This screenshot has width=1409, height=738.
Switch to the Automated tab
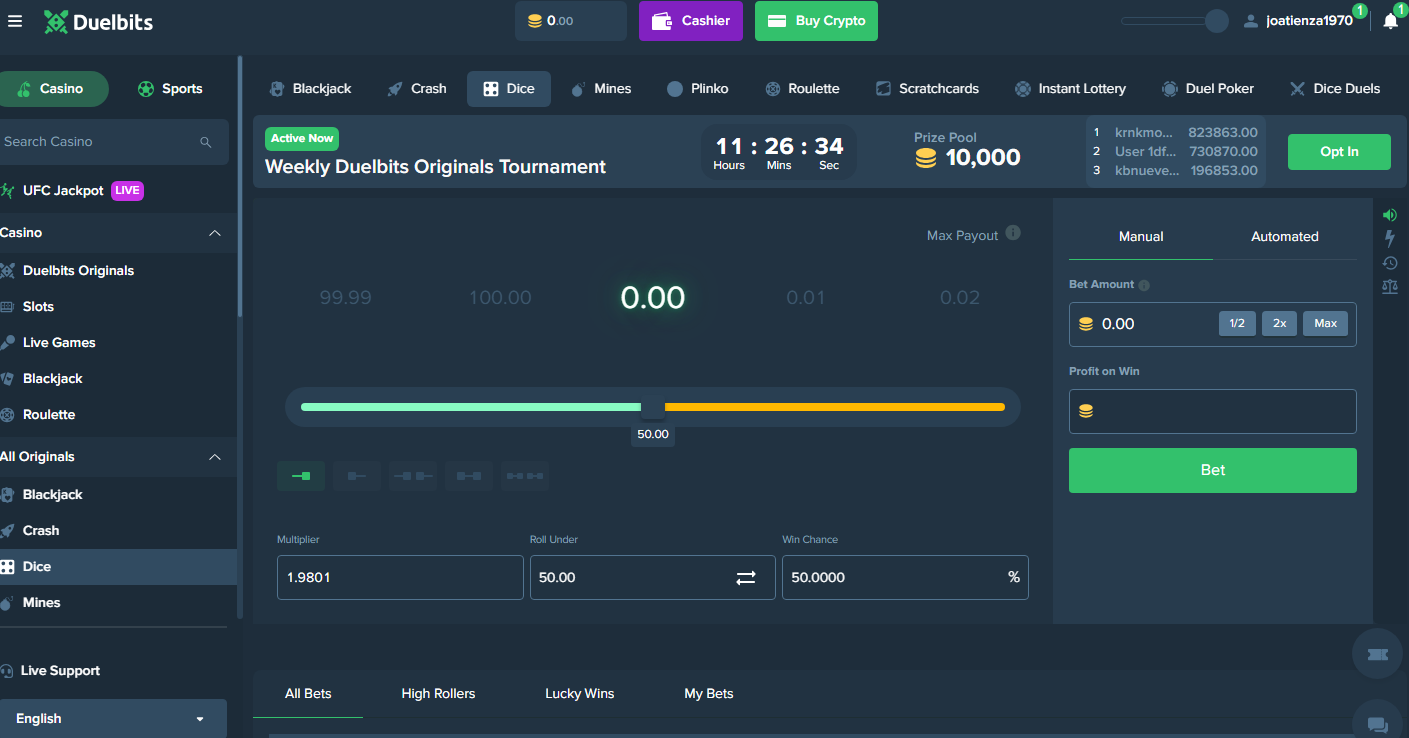point(1284,237)
